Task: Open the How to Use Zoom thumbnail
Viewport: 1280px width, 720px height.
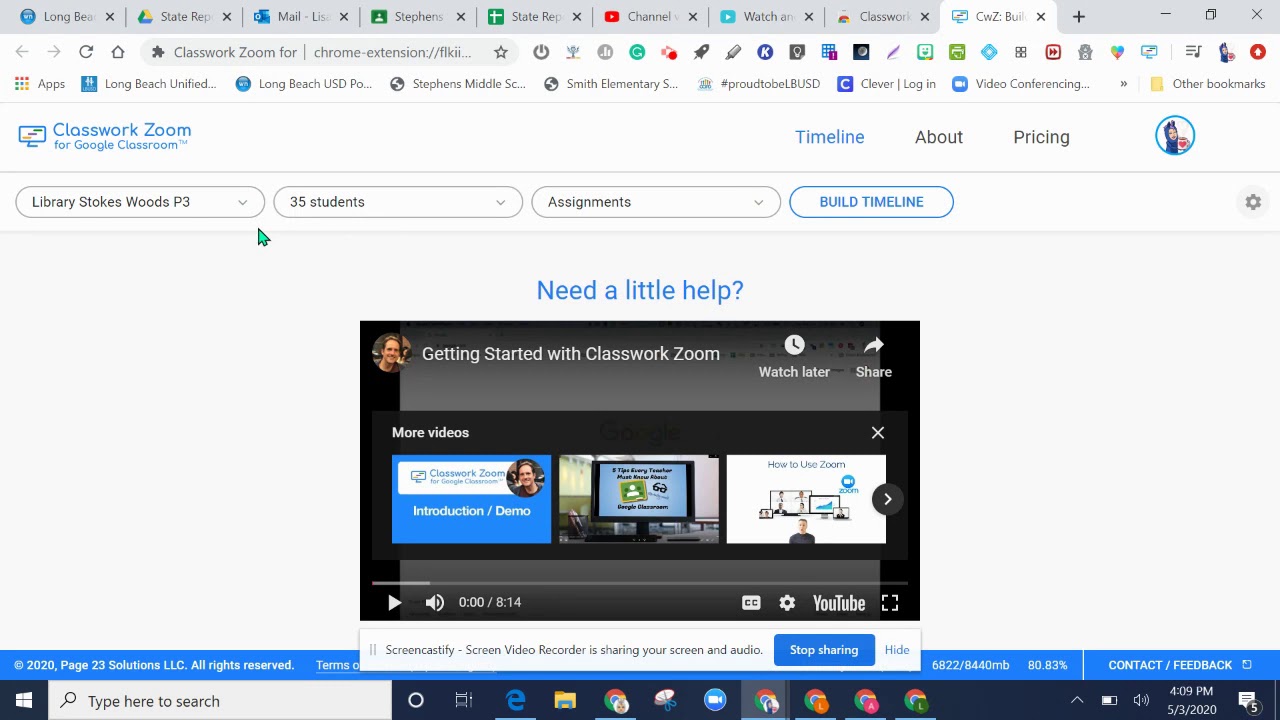Action: (x=806, y=499)
